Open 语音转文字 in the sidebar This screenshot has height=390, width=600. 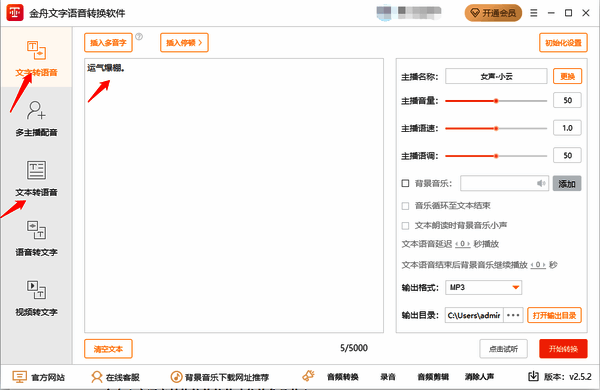(36, 238)
